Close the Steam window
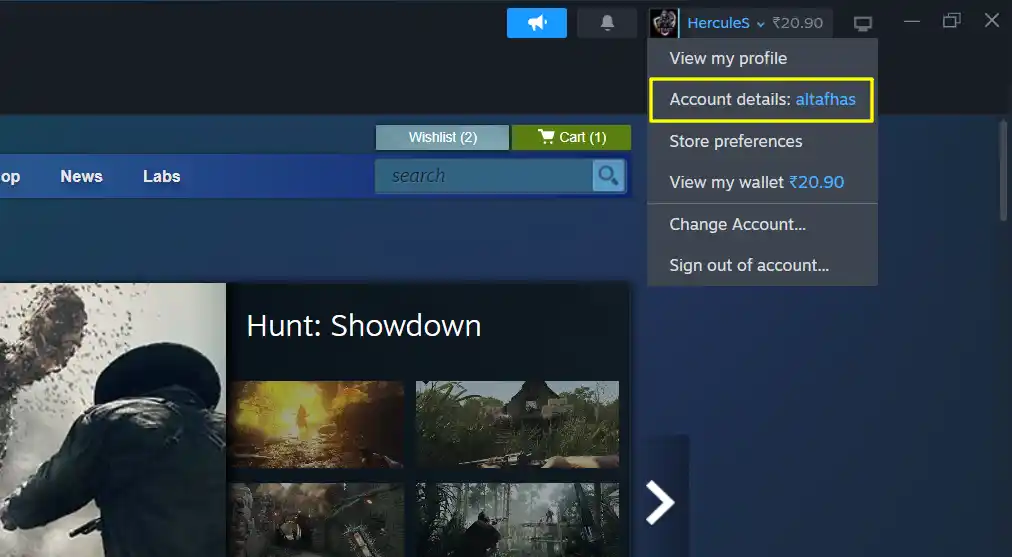The height and width of the screenshot is (557, 1012). pos(992,21)
